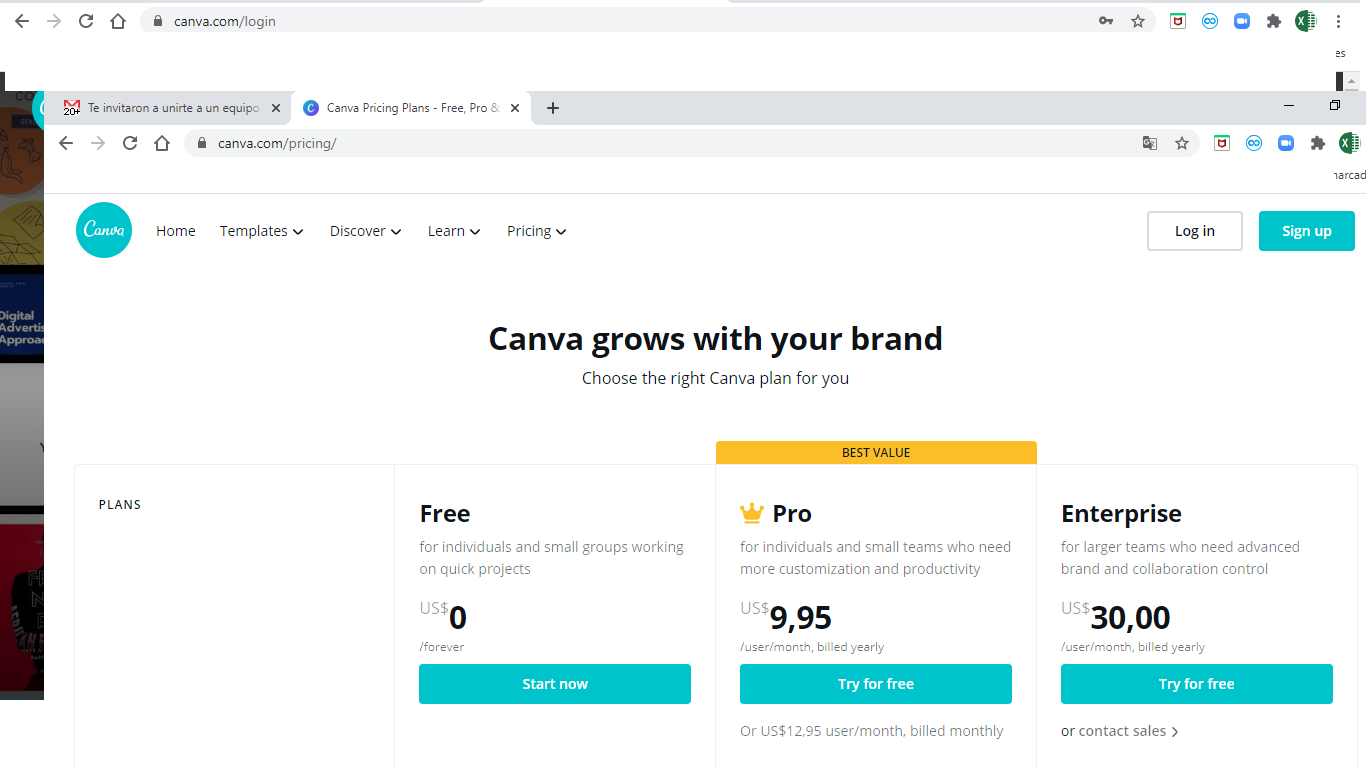Click the US$30,00 Enterprise price

tap(1116, 616)
